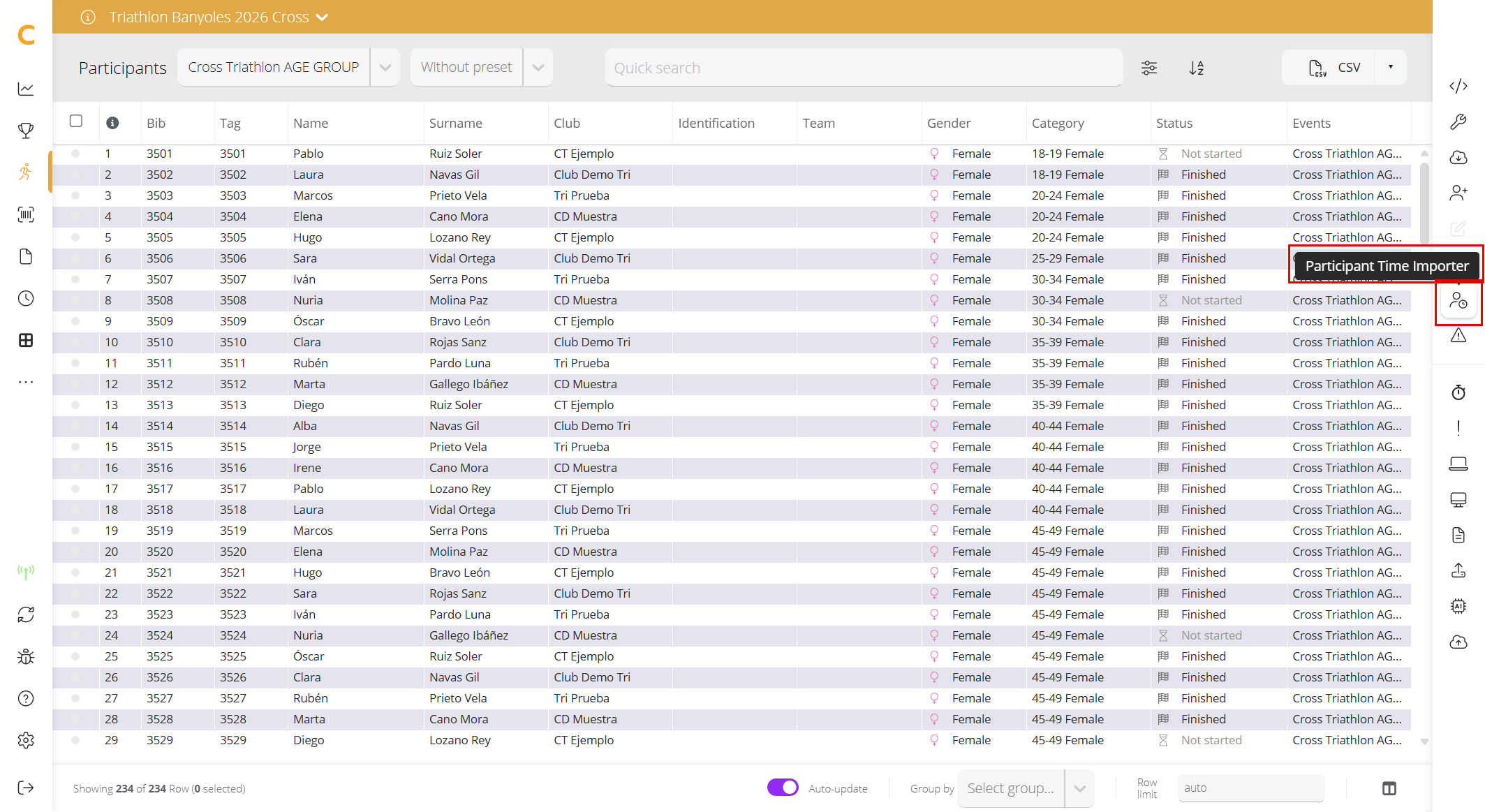Click the stopwatch icon in right toolbar

coord(1458,392)
